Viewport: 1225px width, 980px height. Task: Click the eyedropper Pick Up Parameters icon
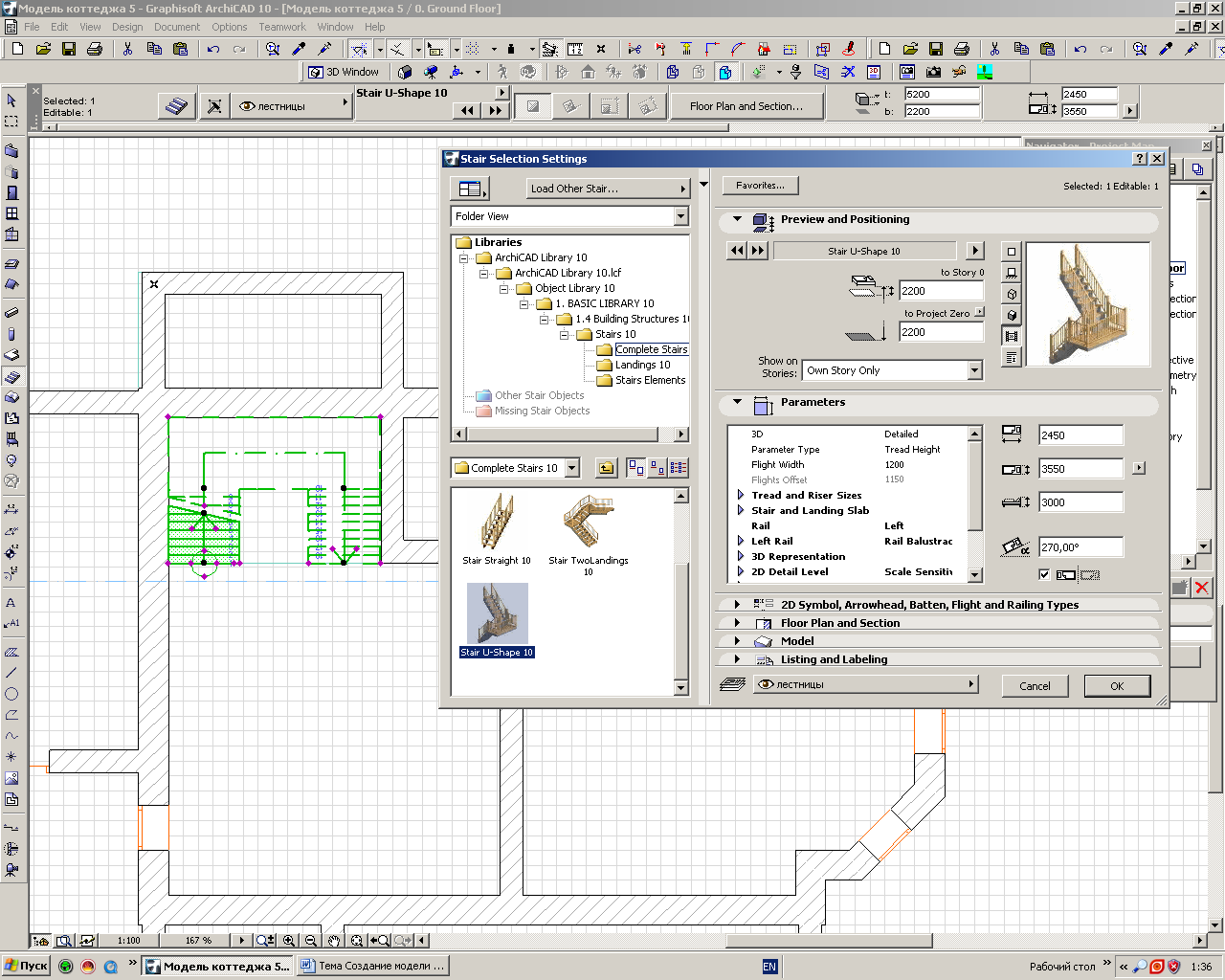pyautogui.click(x=299, y=49)
